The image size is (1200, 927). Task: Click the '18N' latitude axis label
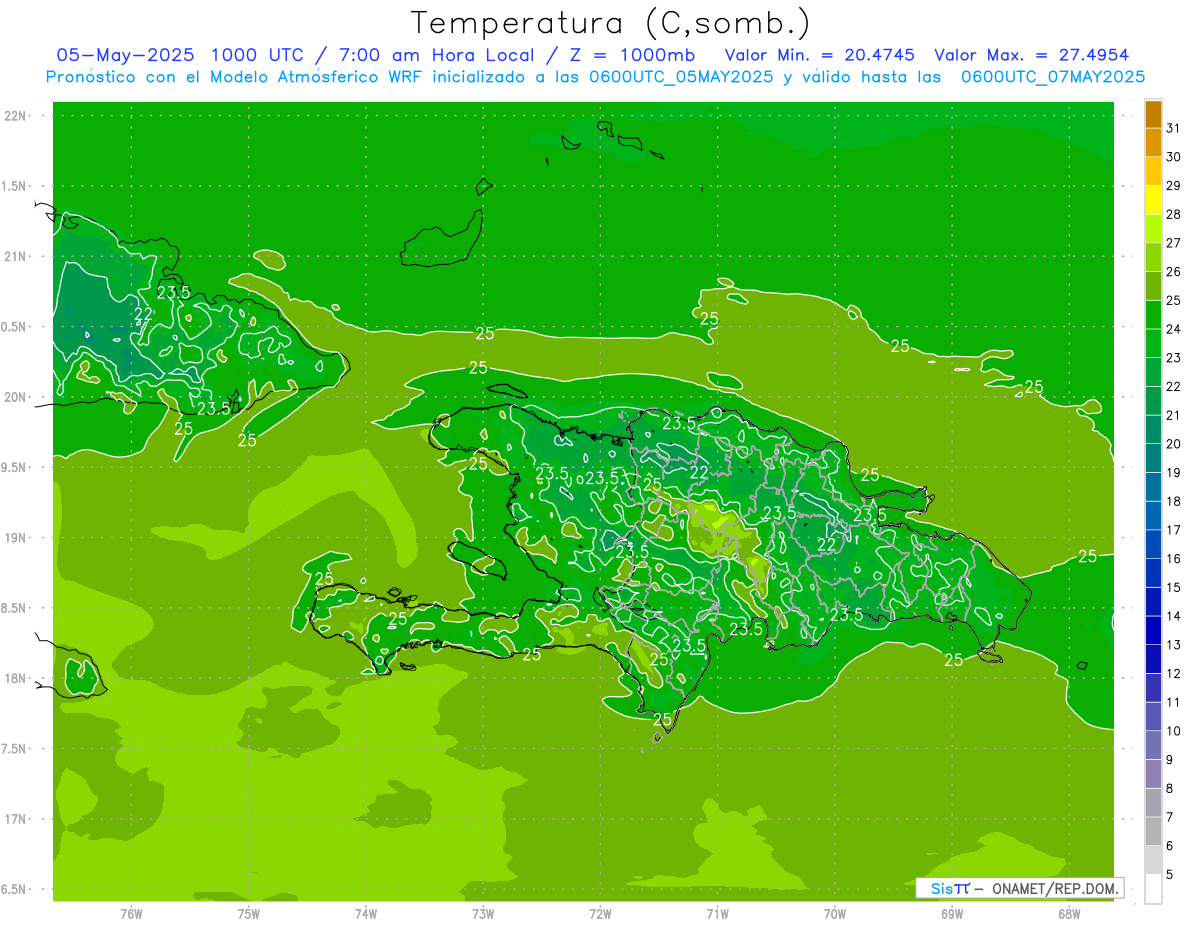(15, 678)
